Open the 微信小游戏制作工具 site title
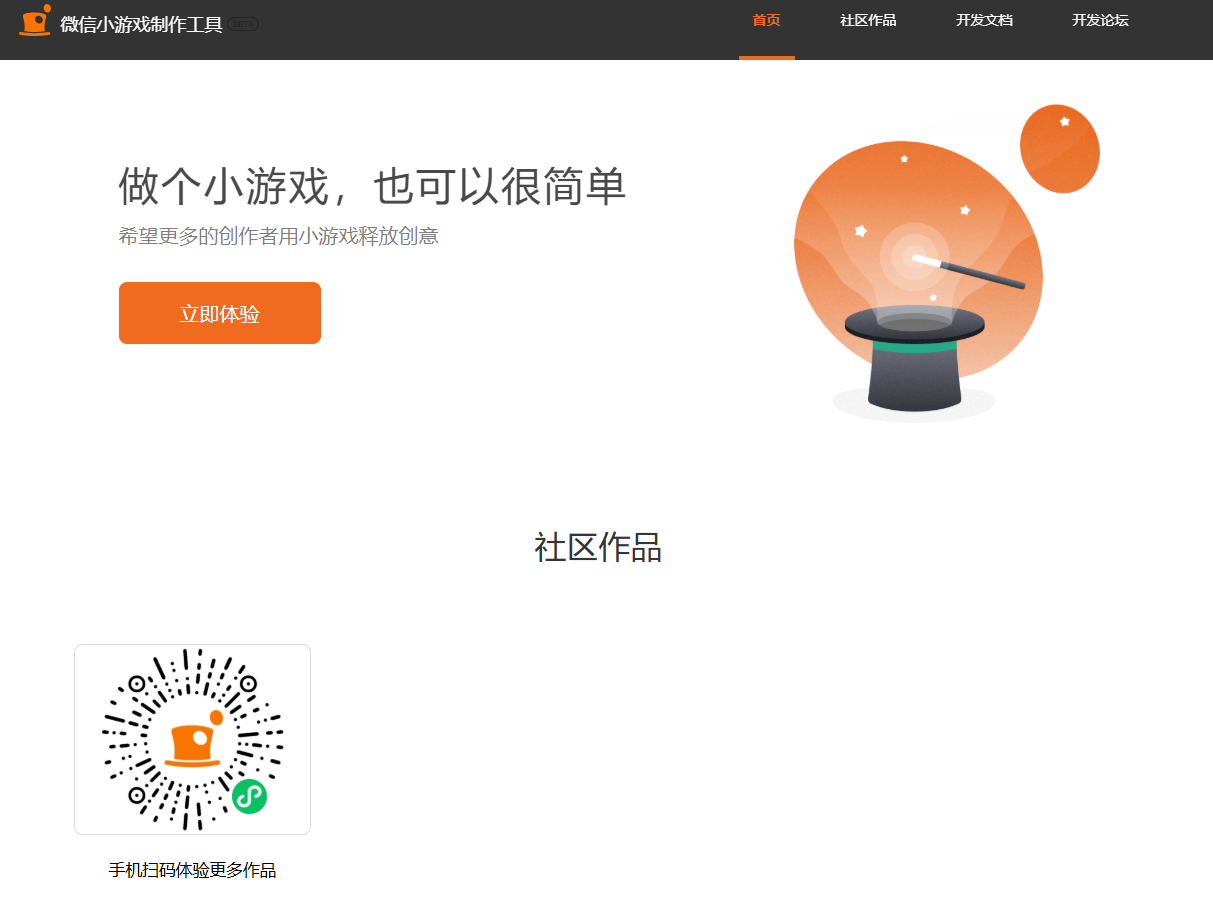 (x=141, y=25)
